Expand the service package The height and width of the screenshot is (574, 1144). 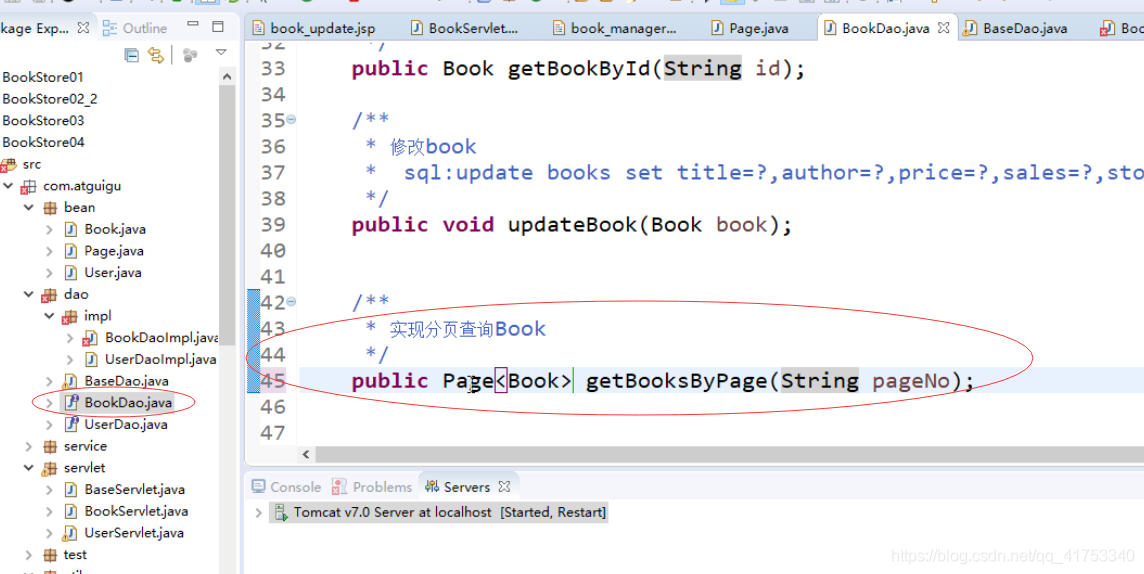click(x=29, y=446)
